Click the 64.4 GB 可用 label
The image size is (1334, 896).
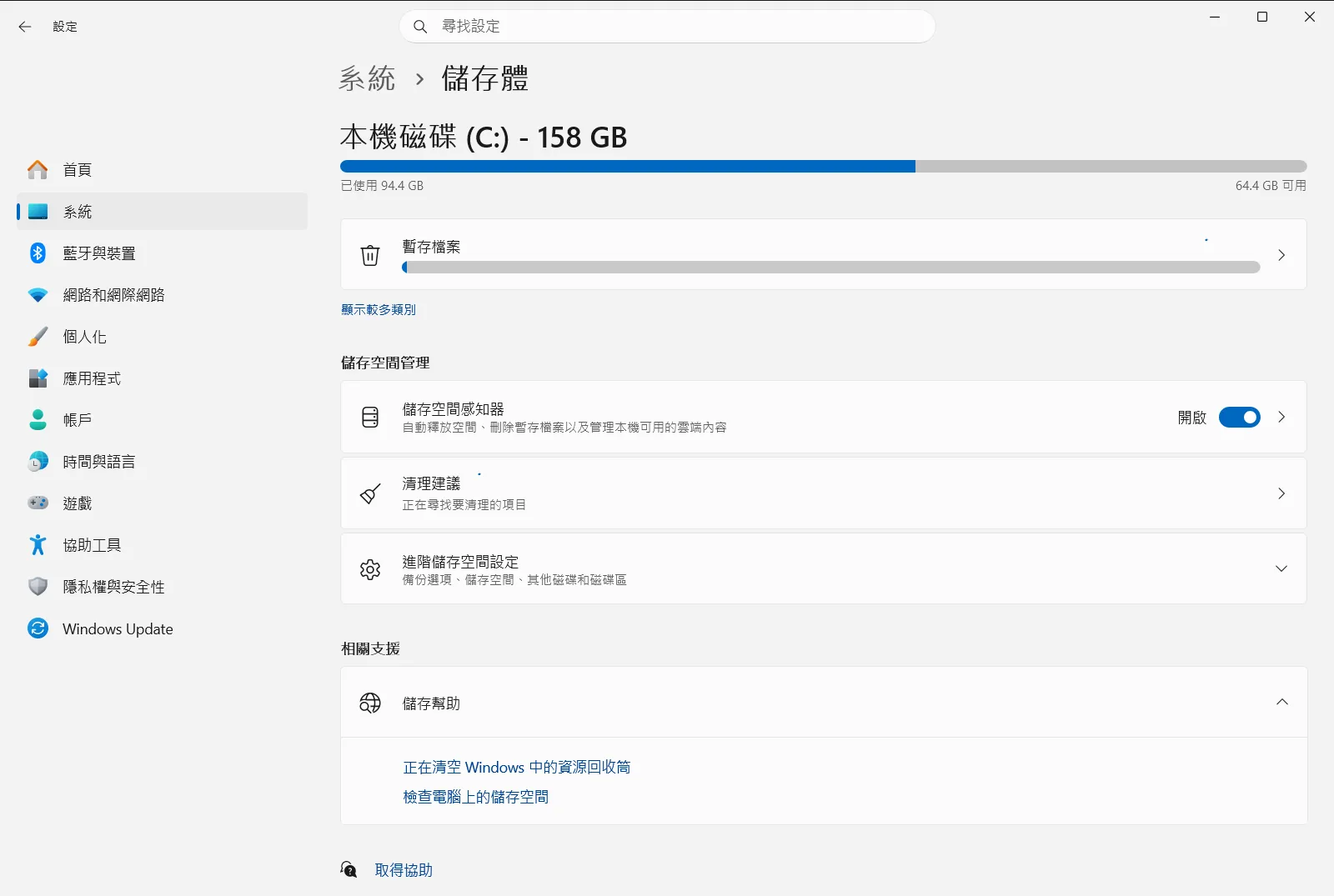(x=1271, y=186)
